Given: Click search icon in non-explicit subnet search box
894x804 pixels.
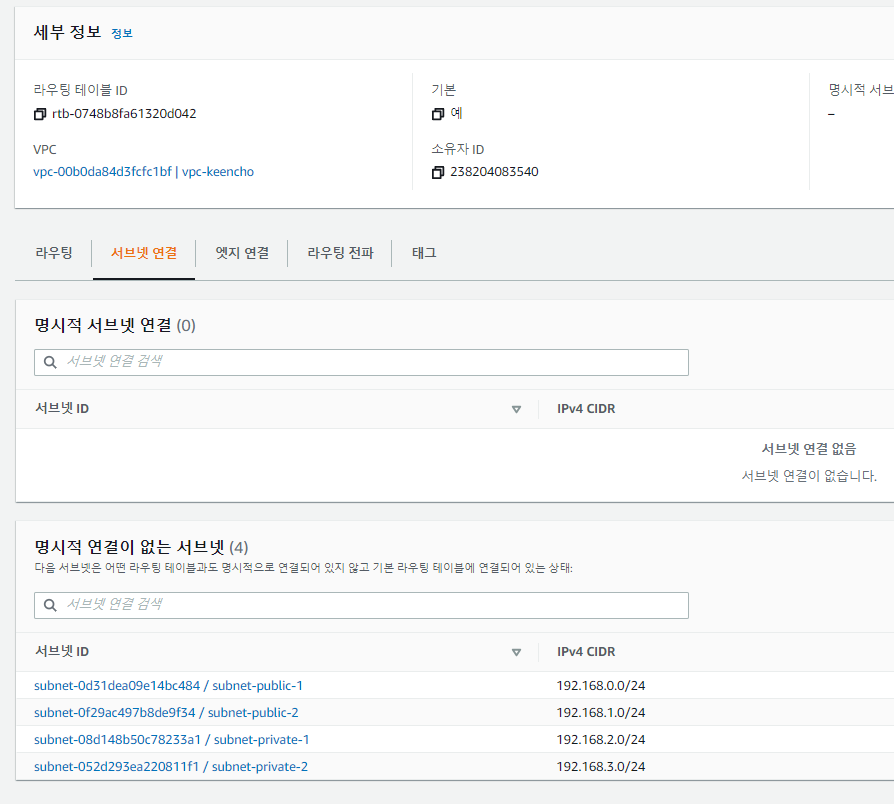Looking at the screenshot, I should click(x=50, y=605).
